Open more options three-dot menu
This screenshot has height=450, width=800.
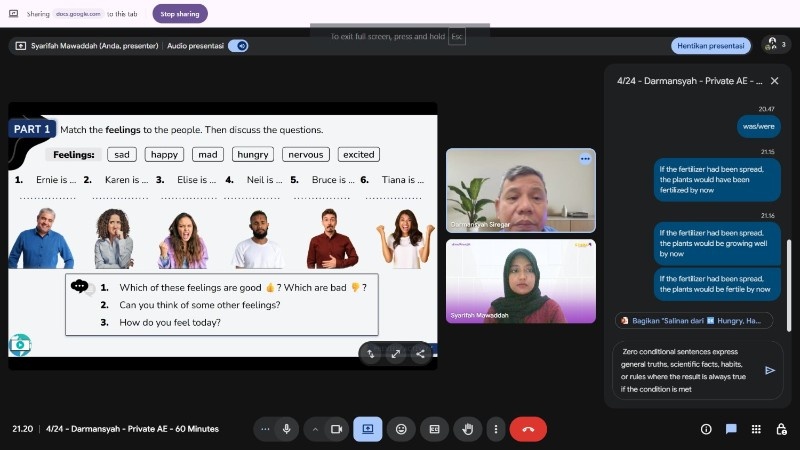495,429
